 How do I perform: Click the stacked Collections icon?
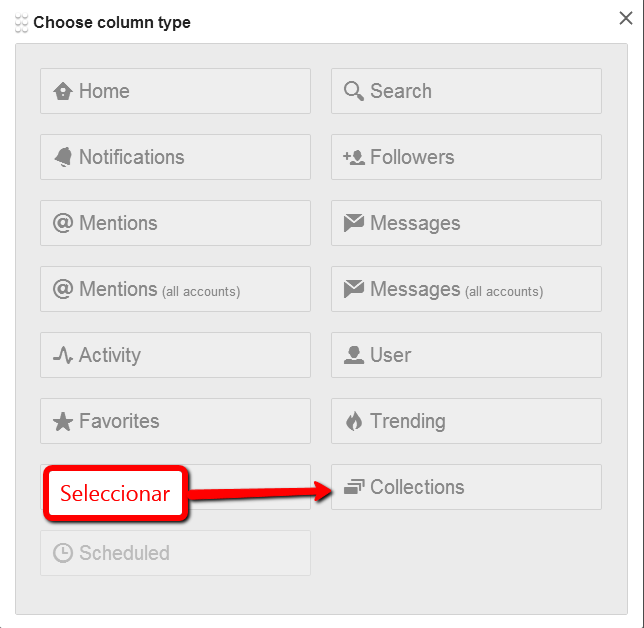click(x=353, y=487)
